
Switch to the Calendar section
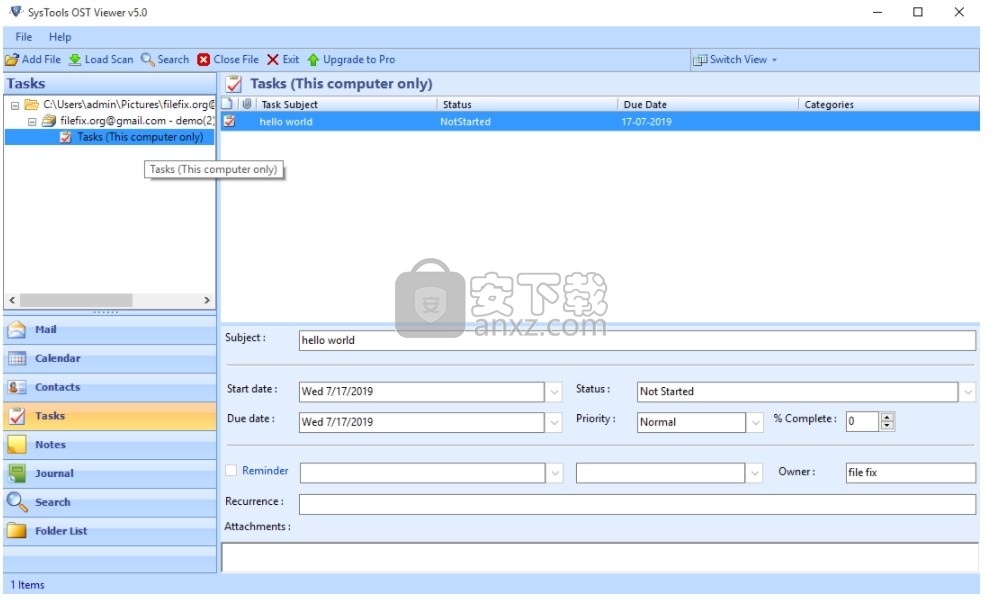coord(110,359)
